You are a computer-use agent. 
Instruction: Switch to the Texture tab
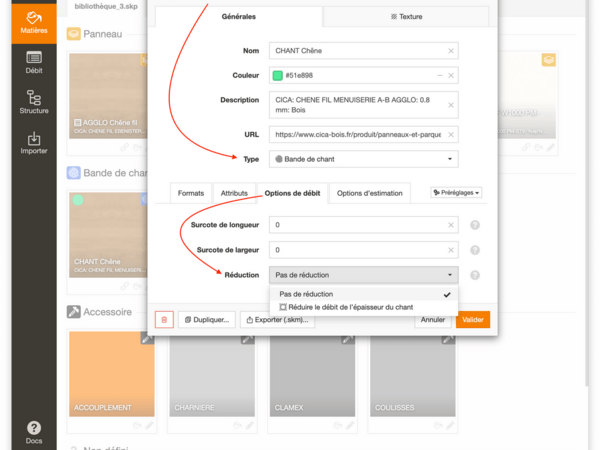click(406, 17)
